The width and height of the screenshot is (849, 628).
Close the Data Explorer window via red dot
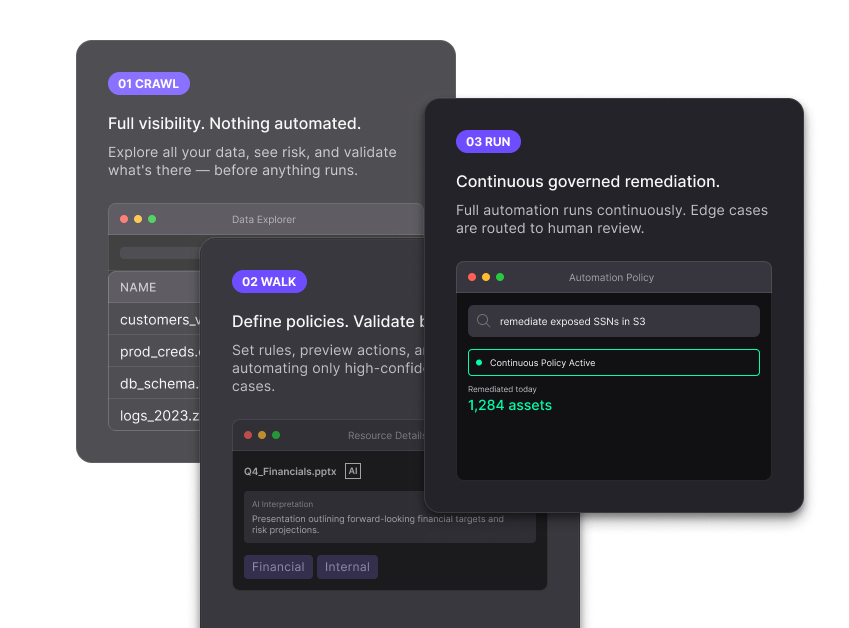click(124, 219)
